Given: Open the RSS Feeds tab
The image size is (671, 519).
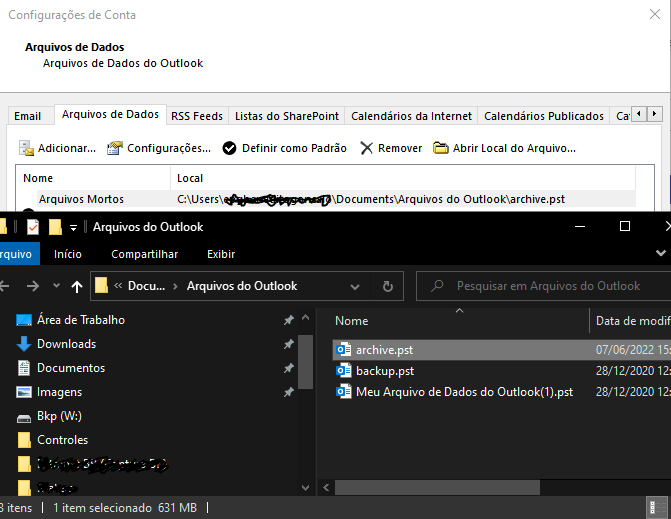Looking at the screenshot, I should [x=197, y=116].
